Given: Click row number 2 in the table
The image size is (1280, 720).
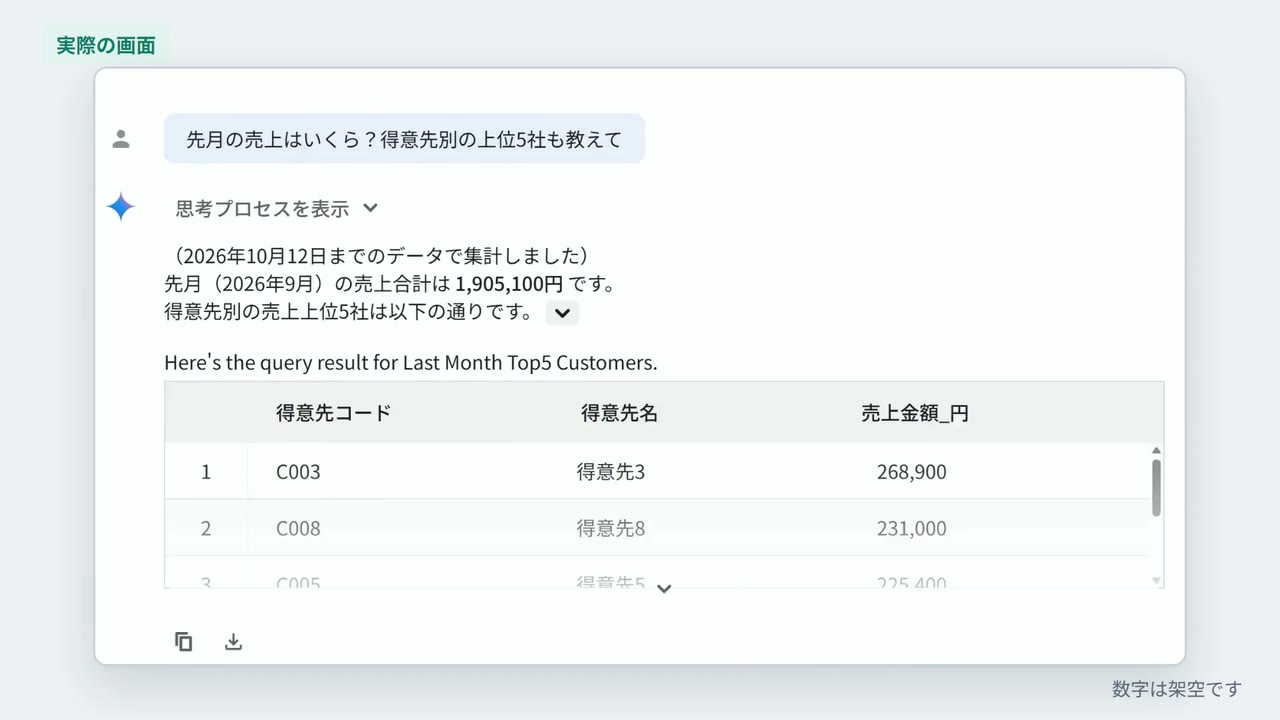Looking at the screenshot, I should pos(206,528).
